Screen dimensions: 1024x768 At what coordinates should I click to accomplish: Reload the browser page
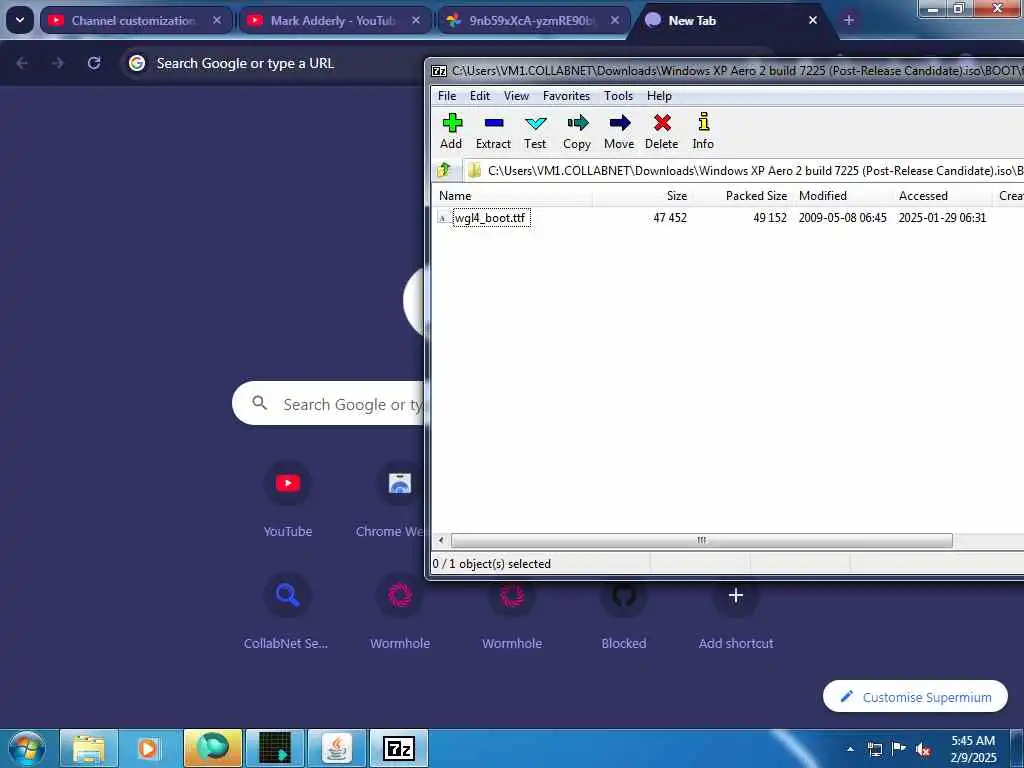(x=94, y=63)
